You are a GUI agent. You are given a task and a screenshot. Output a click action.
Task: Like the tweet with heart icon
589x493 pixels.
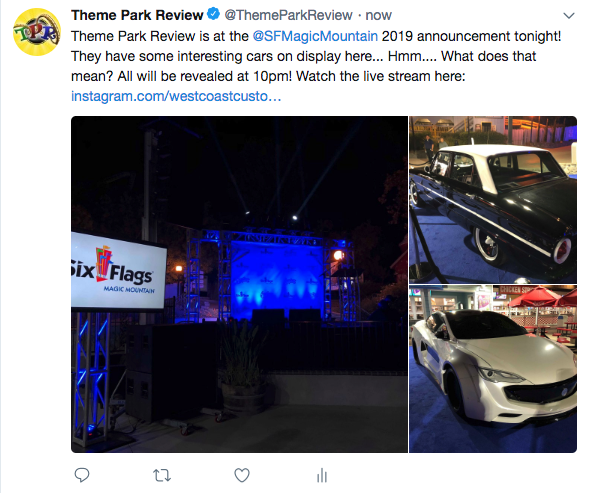tap(242, 475)
